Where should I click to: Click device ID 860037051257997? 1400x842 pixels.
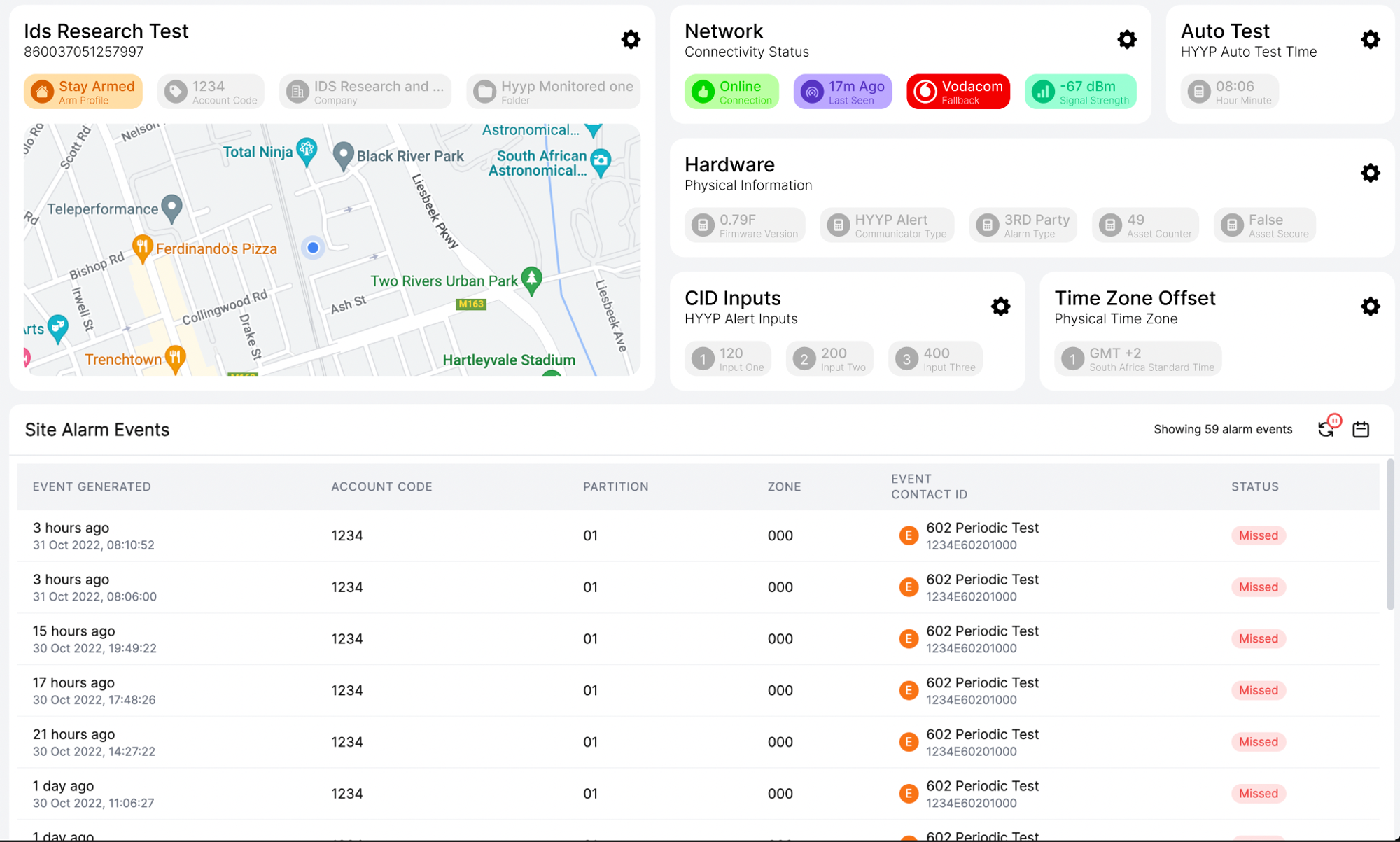pyautogui.click(x=84, y=52)
